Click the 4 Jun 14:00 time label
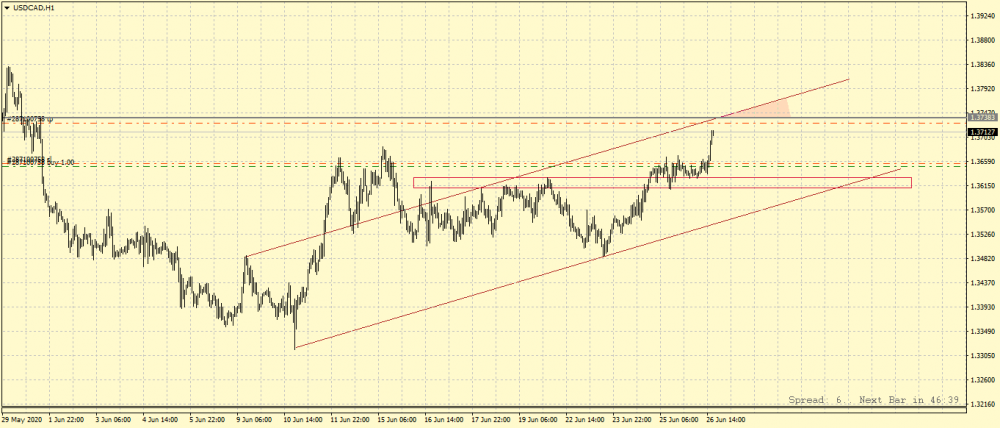This screenshot has height=428, width=1000. (x=160, y=420)
